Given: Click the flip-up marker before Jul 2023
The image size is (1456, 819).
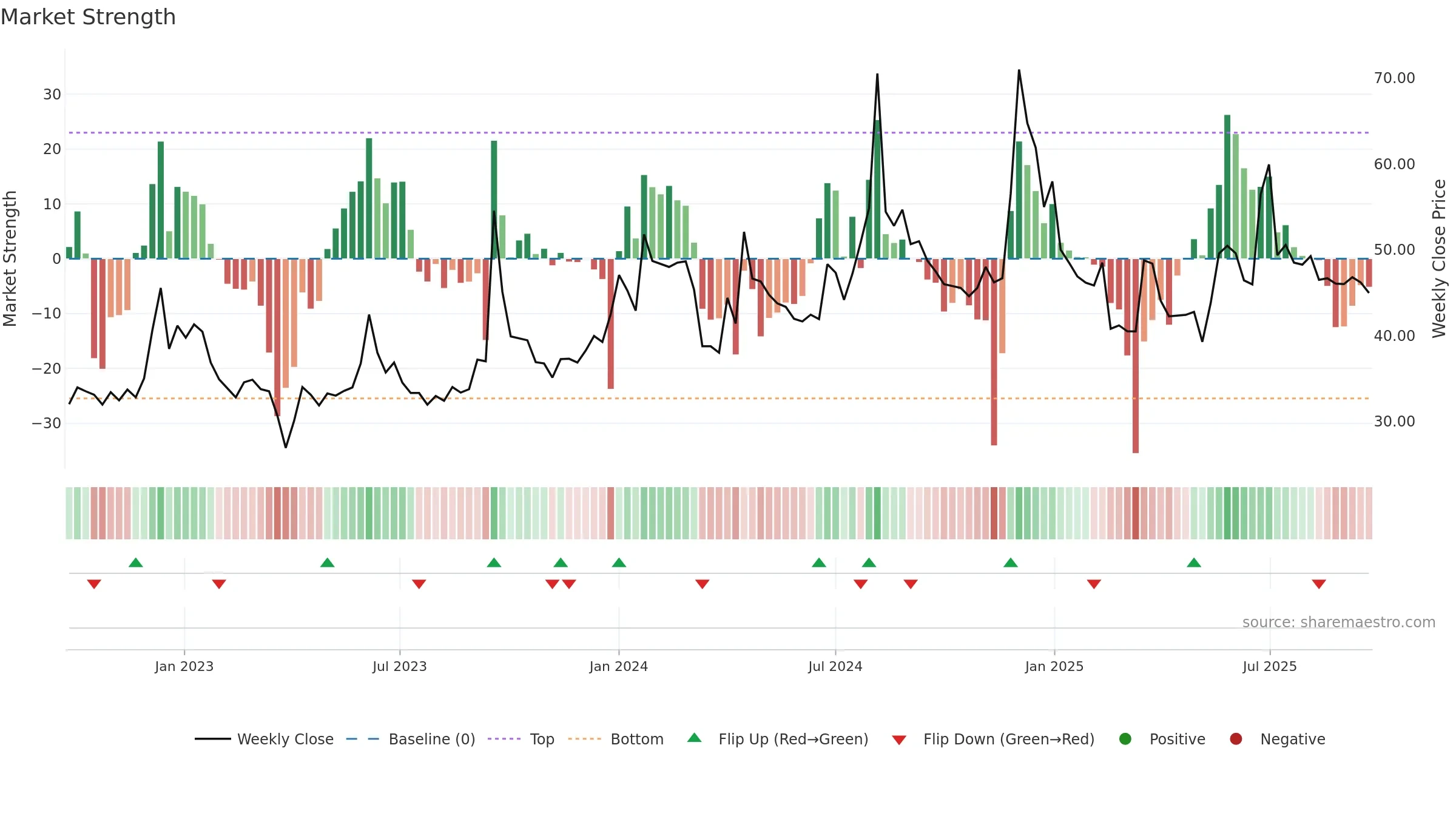Looking at the screenshot, I should 328,562.
